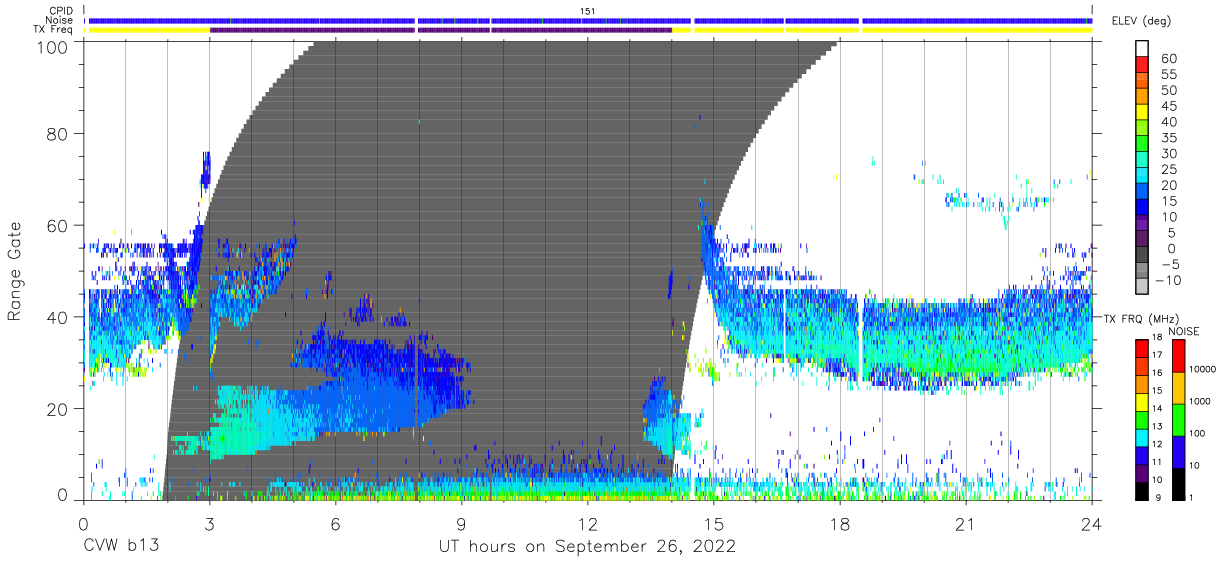Click the 1000 NOISE scale label
Screen dimensions: 1228x567
[1202, 402]
